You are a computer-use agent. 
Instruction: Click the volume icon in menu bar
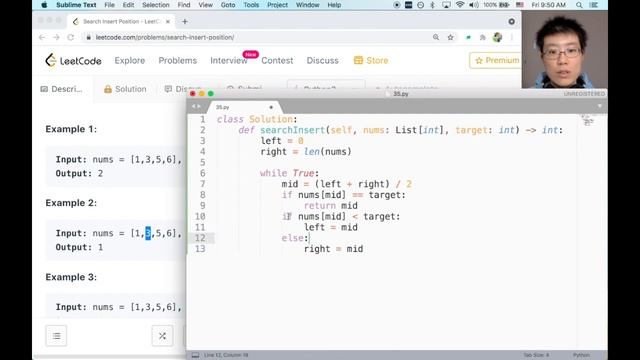[473, 5]
